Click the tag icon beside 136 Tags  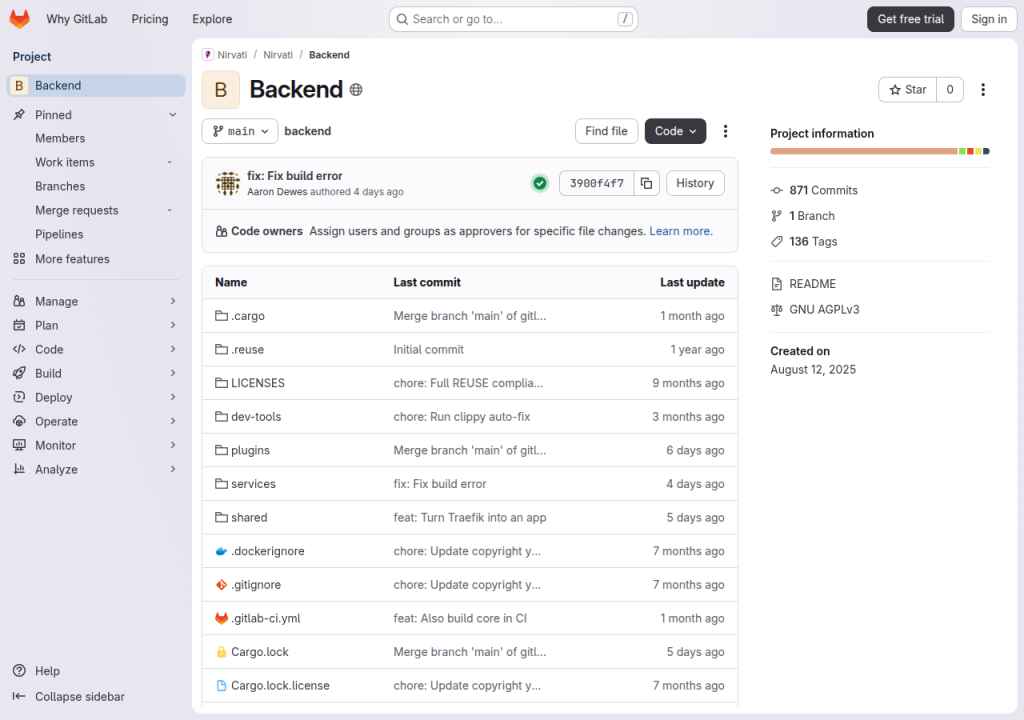click(776, 242)
